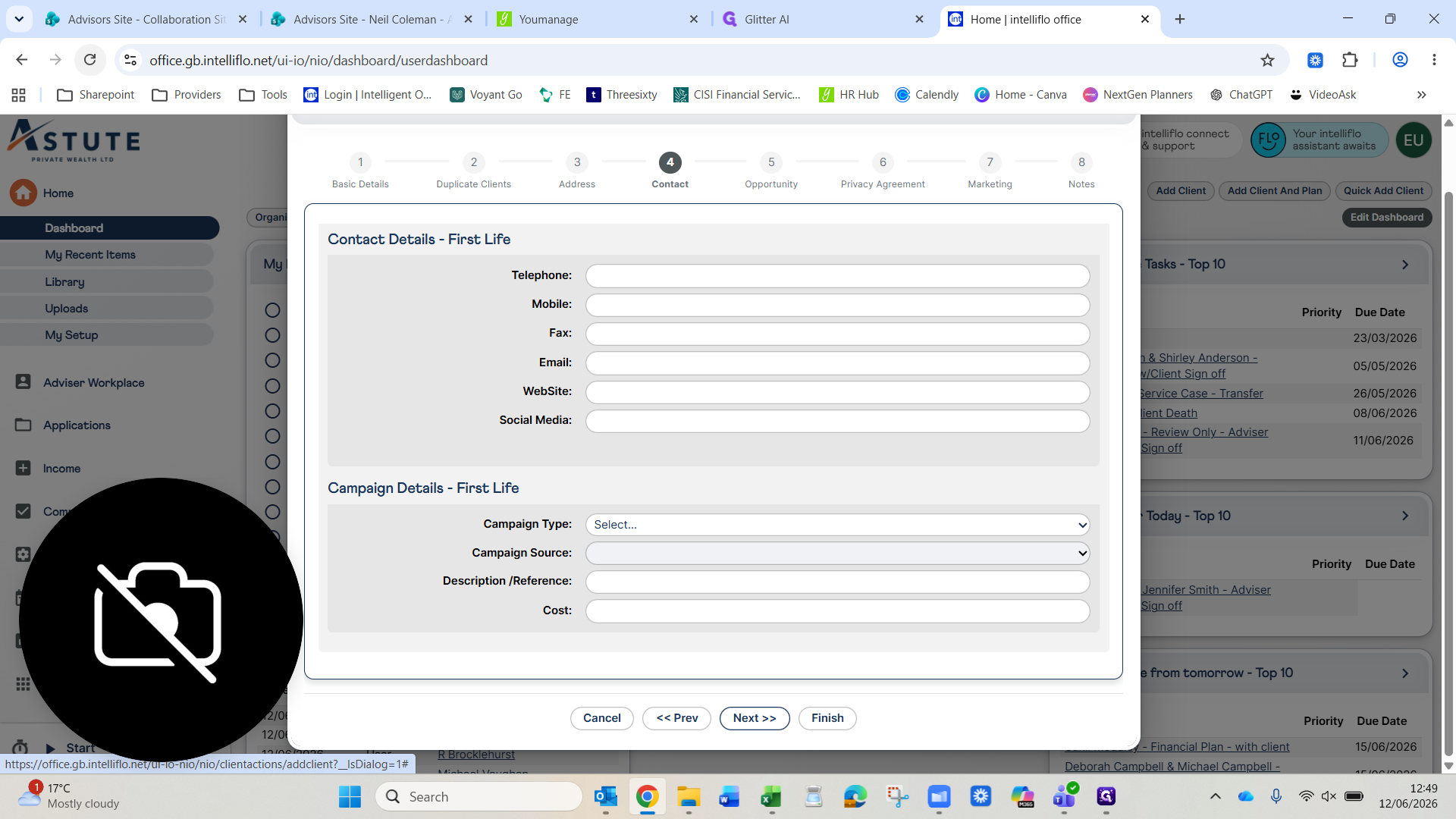Open the Providers bookmark folder

[x=186, y=95]
